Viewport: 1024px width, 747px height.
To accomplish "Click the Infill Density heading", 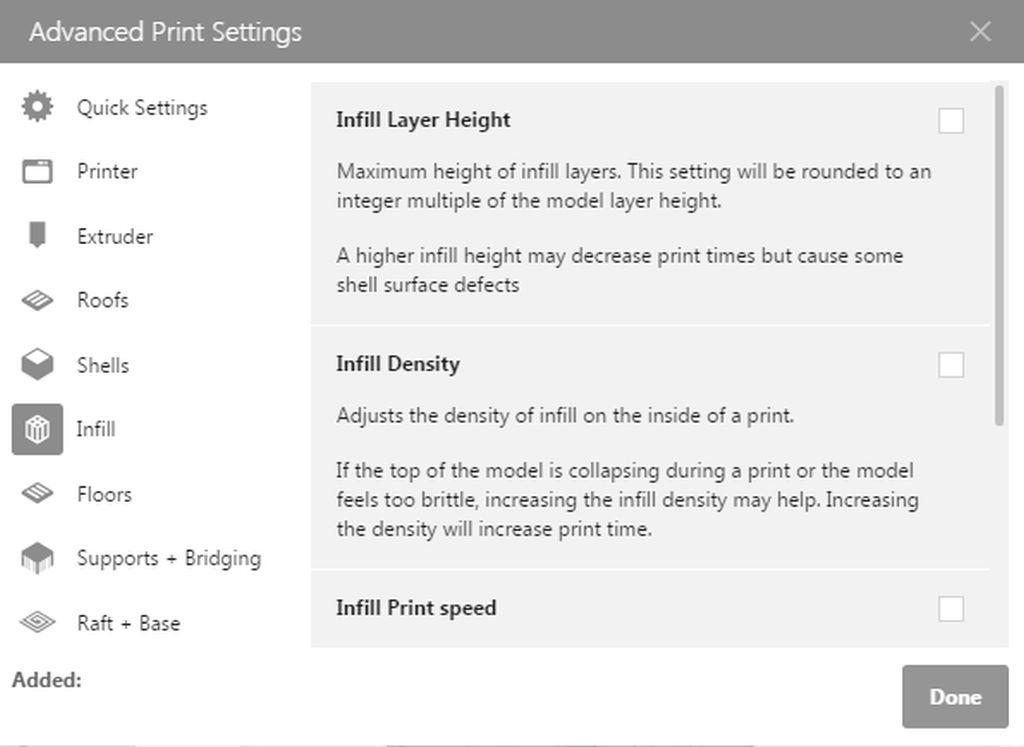I will pos(398,364).
